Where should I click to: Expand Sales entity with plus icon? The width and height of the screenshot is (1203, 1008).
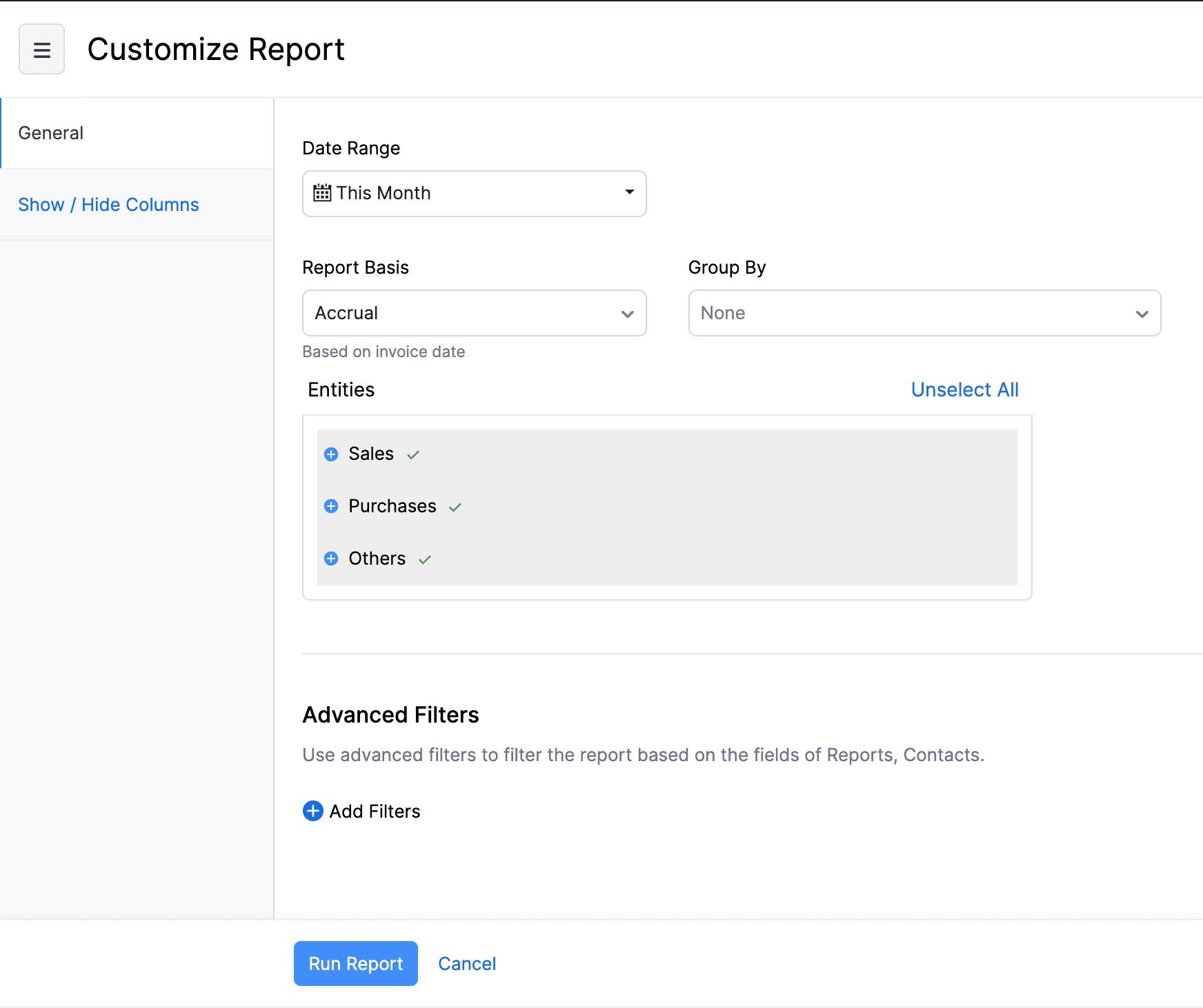tap(331, 454)
